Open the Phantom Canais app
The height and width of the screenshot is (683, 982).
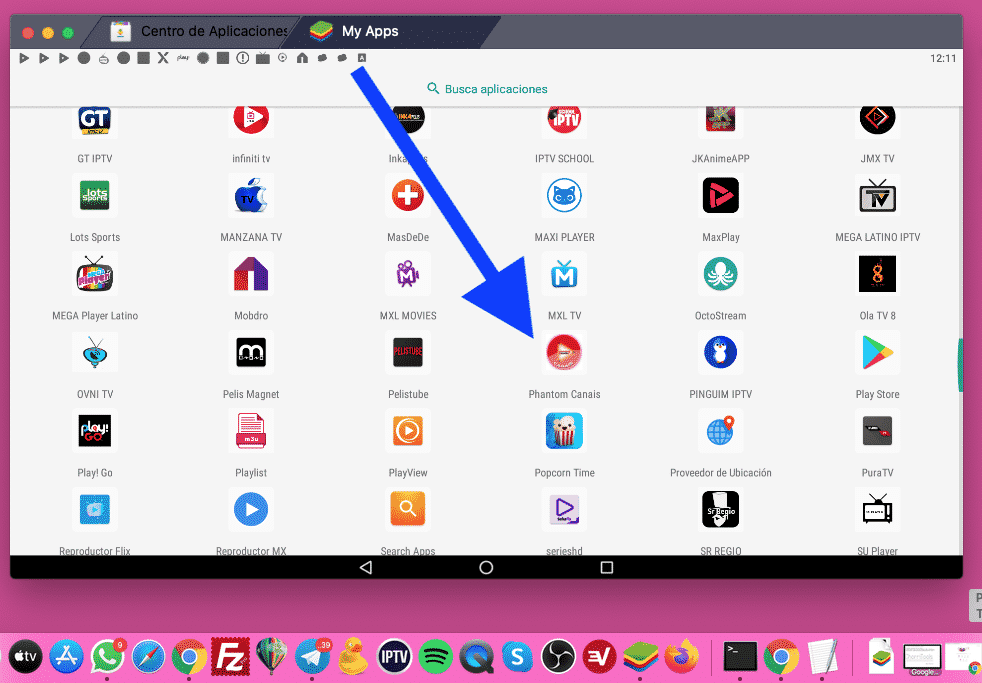(564, 352)
